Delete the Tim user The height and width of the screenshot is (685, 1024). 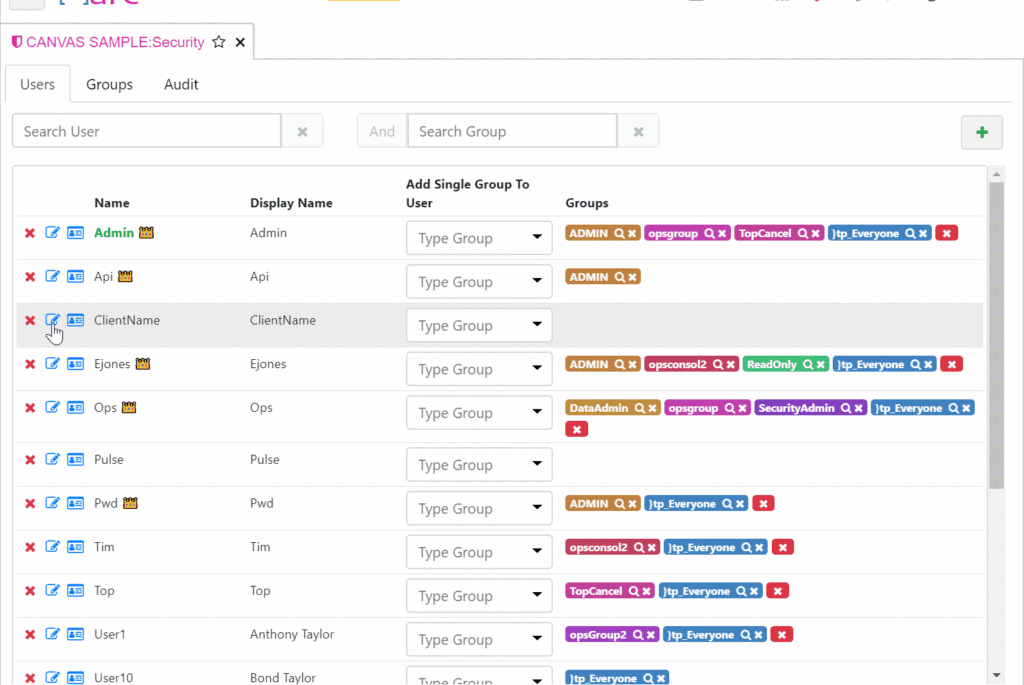30,547
